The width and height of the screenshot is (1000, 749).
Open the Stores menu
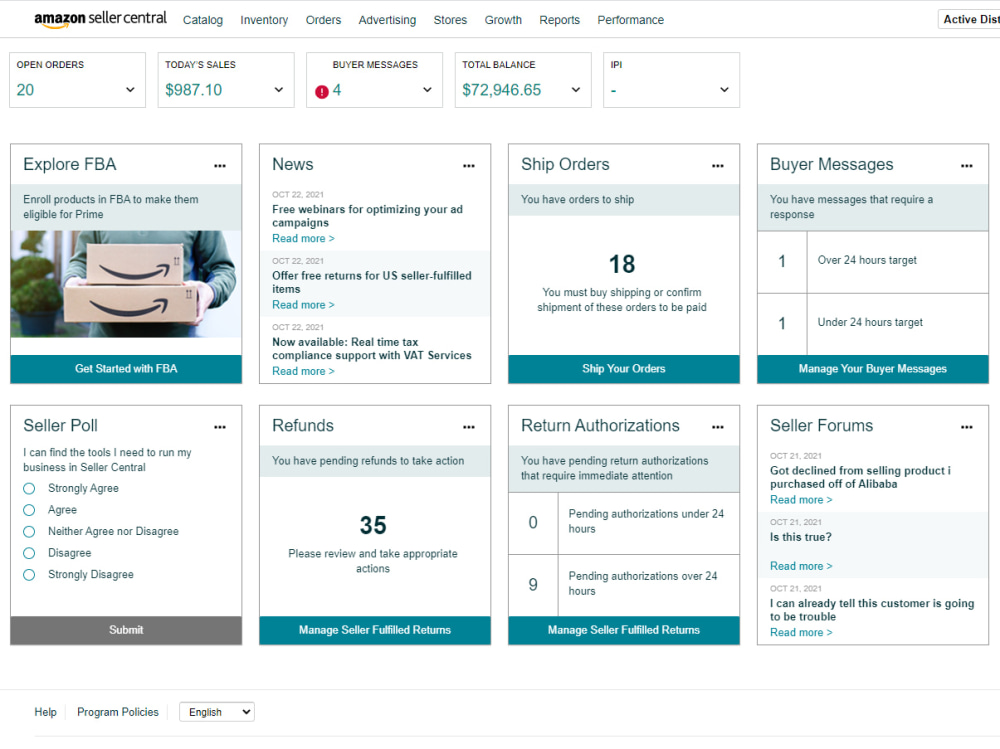pyautogui.click(x=450, y=20)
